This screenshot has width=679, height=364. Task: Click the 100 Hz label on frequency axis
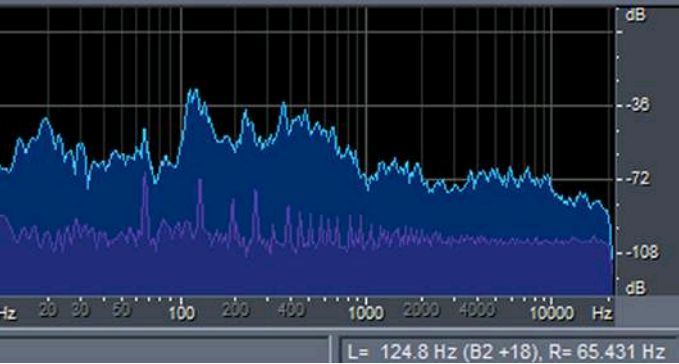[x=181, y=313]
